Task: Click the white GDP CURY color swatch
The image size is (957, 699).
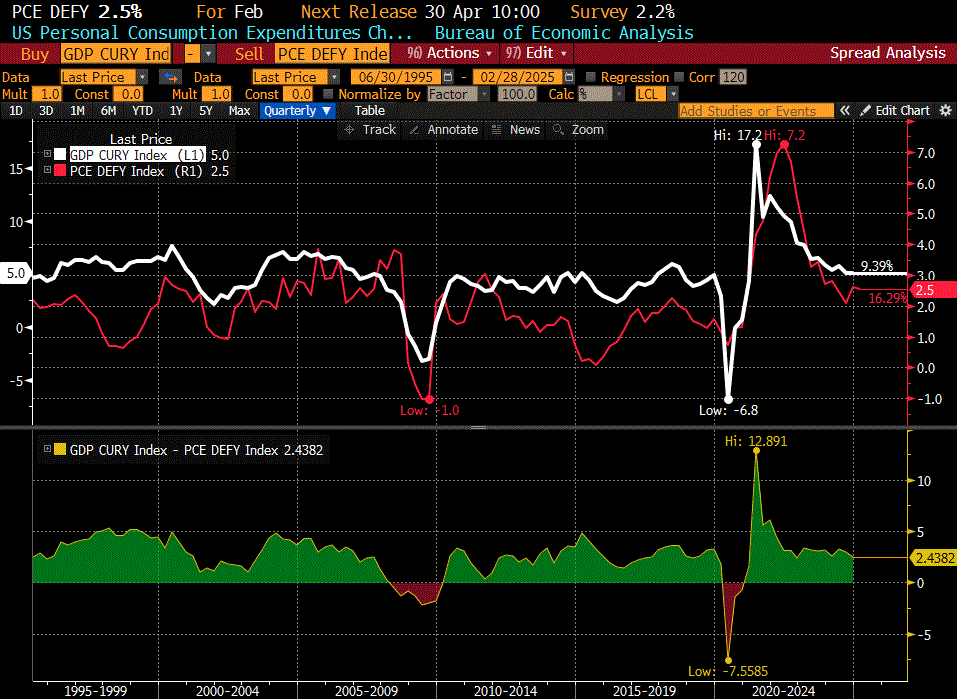Action: pyautogui.click(x=60, y=154)
